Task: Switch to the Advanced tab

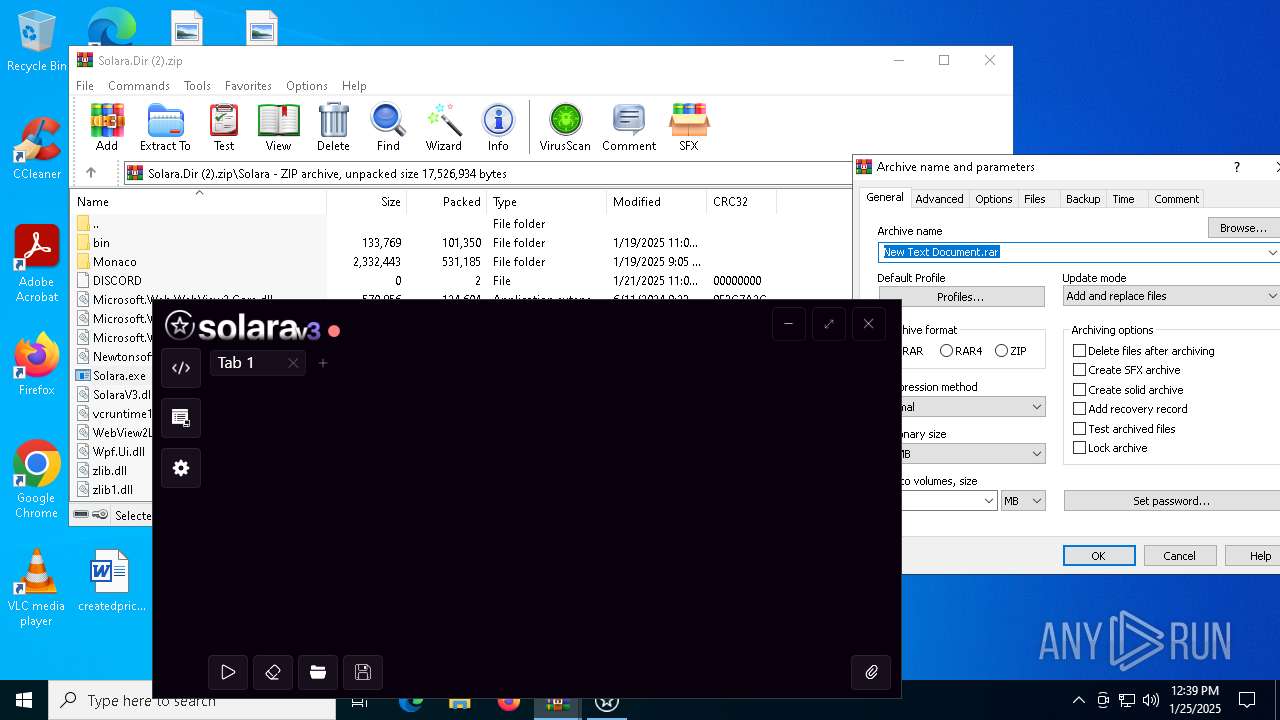Action: 939,199
